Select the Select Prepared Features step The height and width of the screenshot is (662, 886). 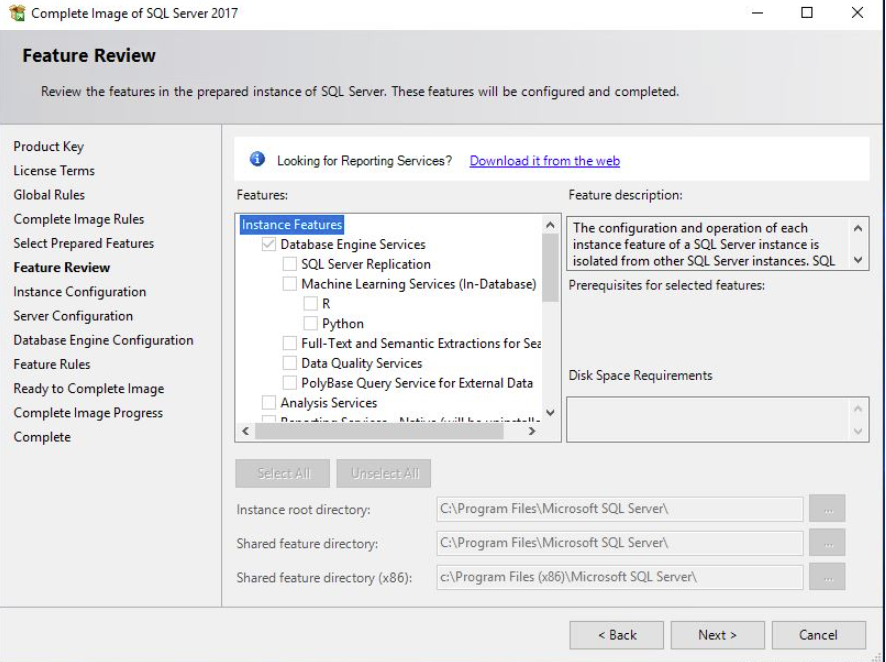(x=84, y=243)
